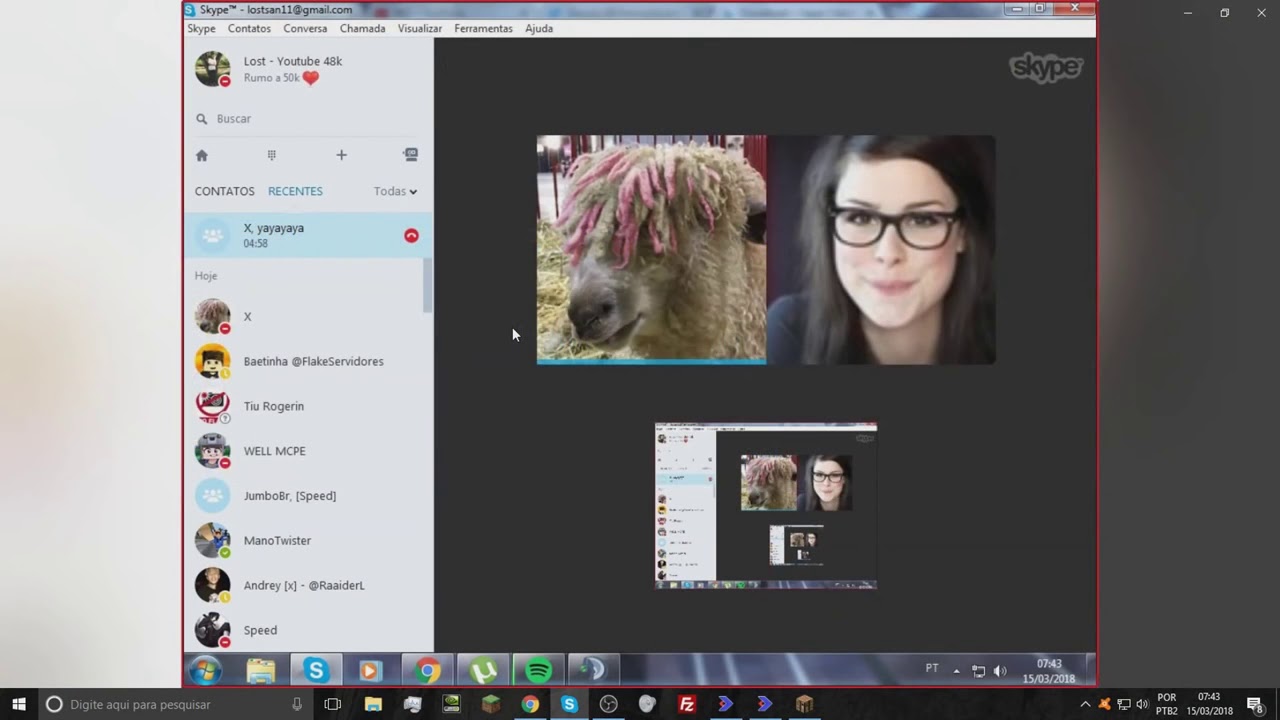Viewport: 1280px width, 720px height.
Task: Open the conversation with contact X
Action: (304, 316)
